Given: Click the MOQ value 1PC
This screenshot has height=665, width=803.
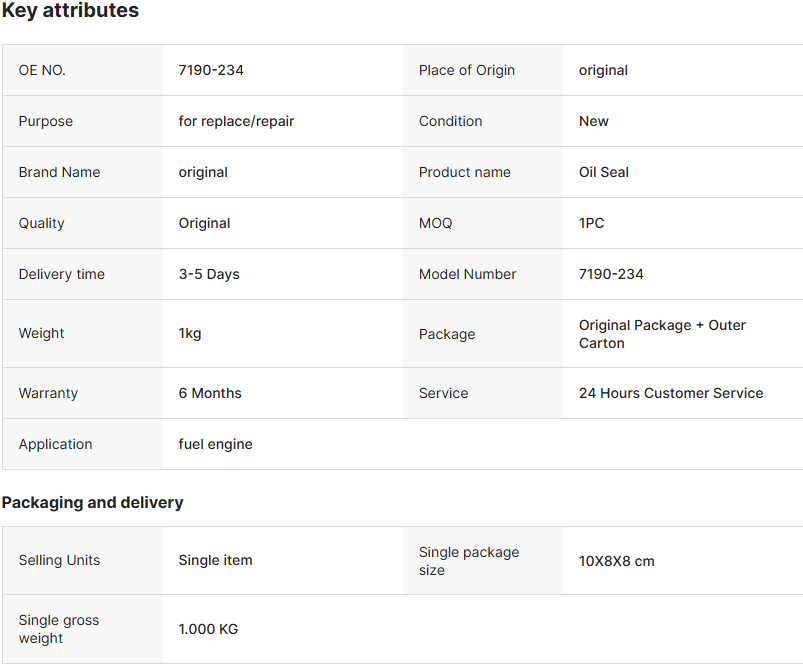Looking at the screenshot, I should point(591,223).
